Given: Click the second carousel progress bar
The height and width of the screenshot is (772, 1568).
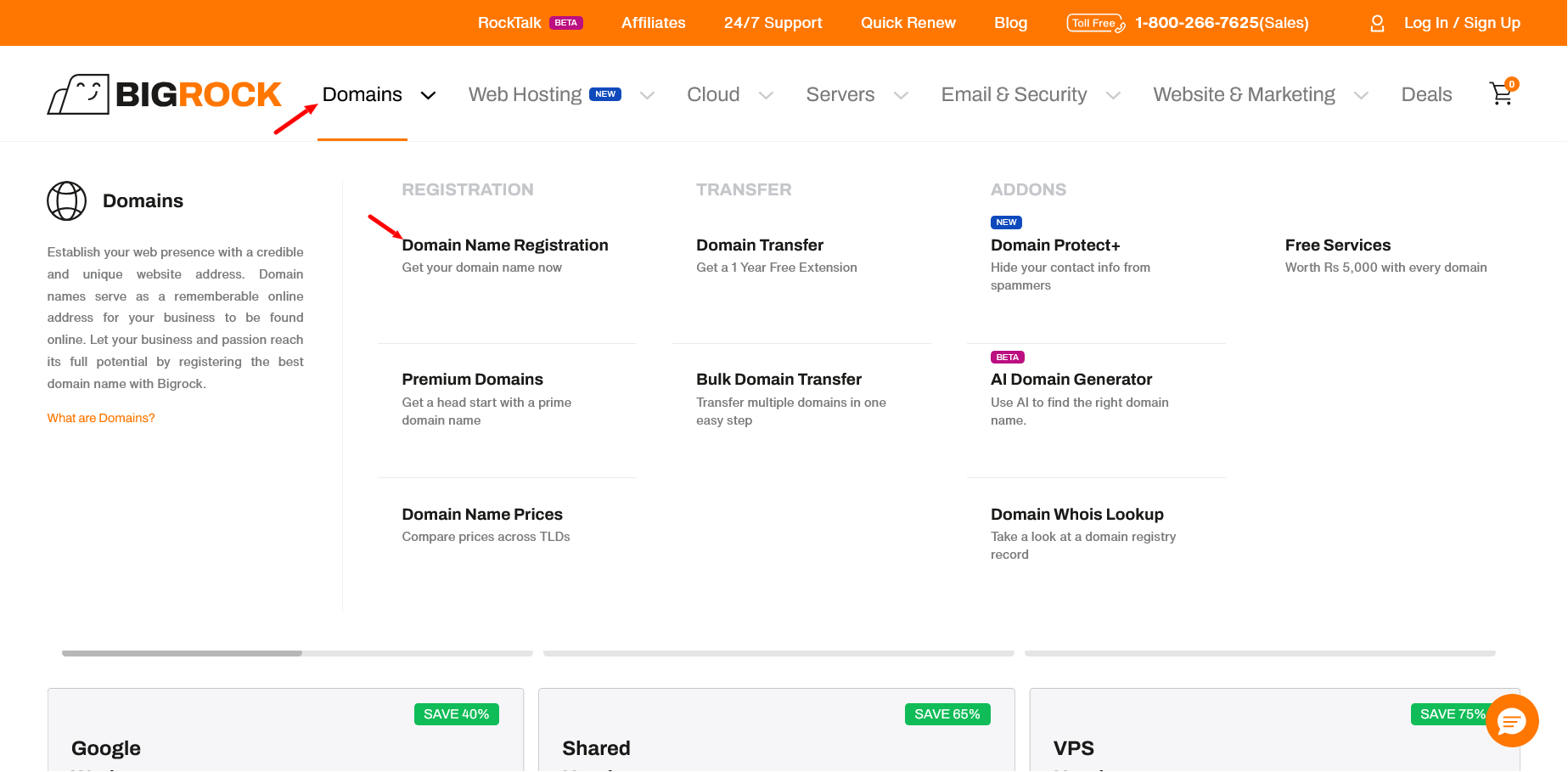Looking at the screenshot, I should 778,653.
